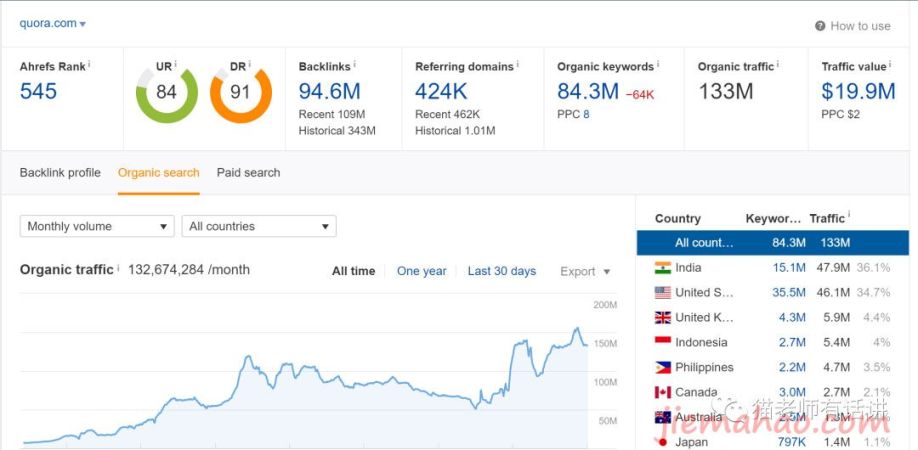Click the Traffic column info icon

pos(849,215)
